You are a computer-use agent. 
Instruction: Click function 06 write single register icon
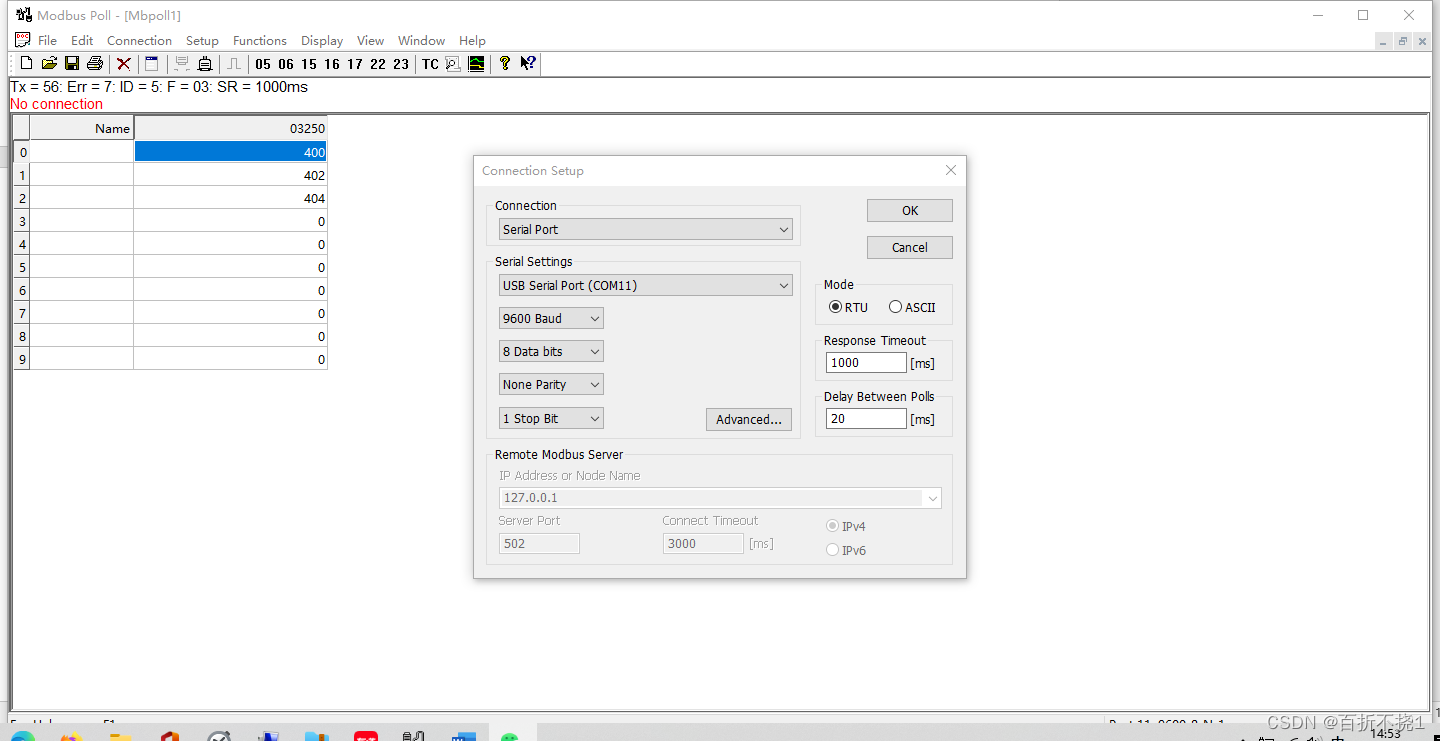pos(286,63)
